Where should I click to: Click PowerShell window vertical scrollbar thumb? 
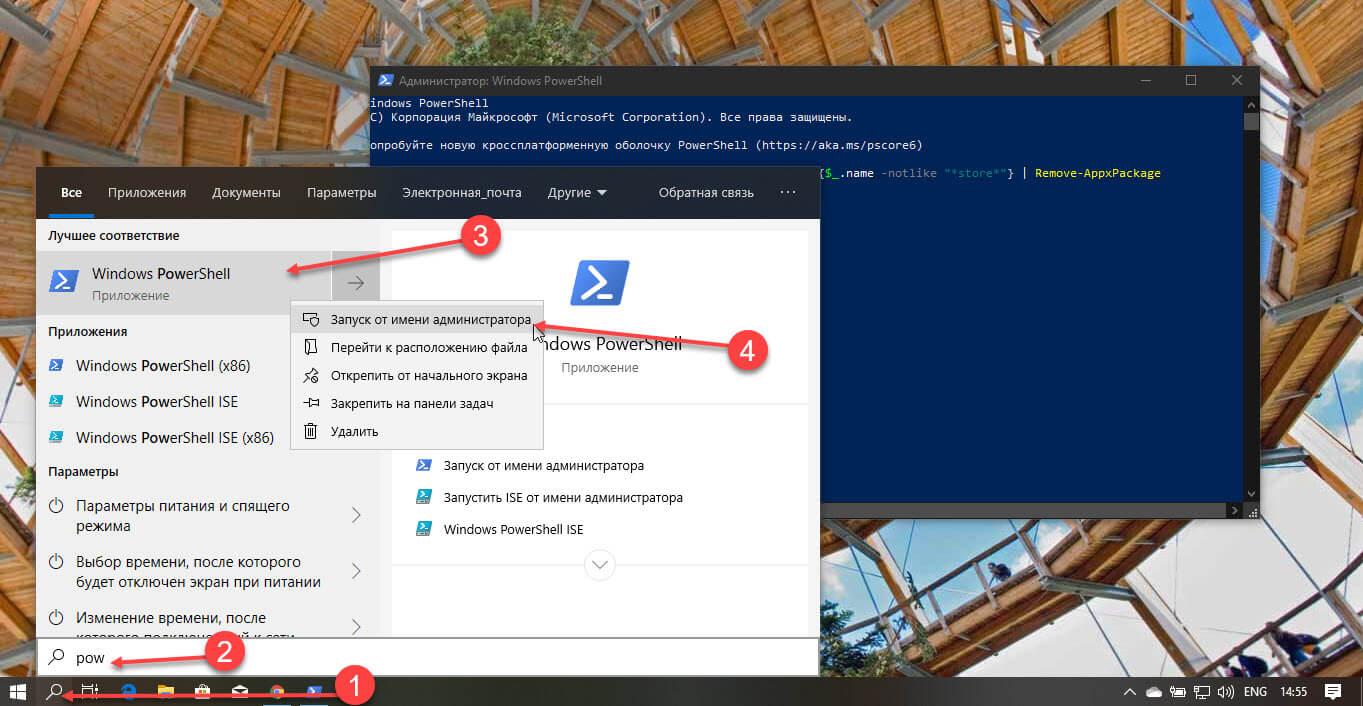[x=1251, y=122]
